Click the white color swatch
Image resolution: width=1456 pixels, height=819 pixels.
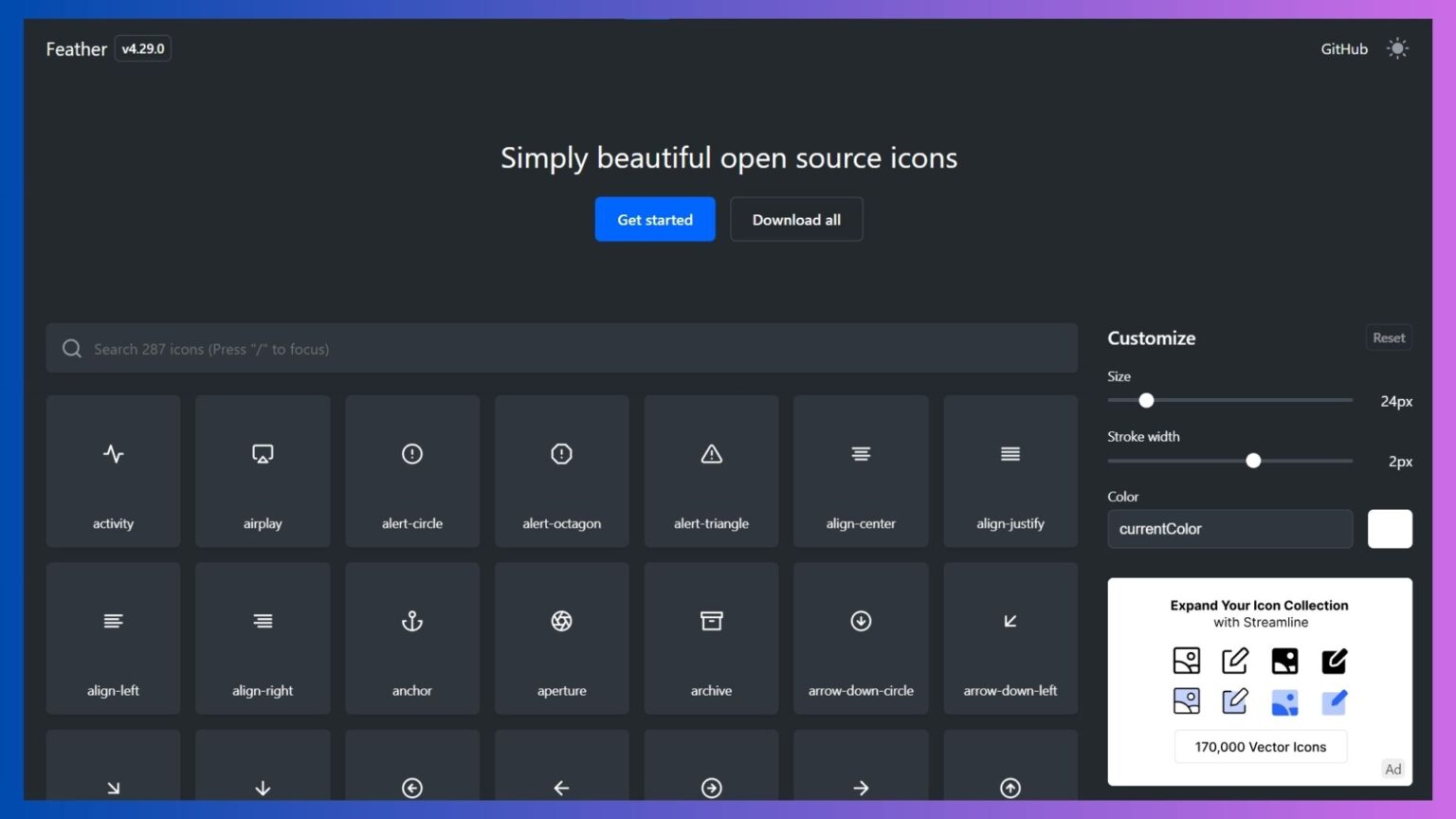[1390, 529]
